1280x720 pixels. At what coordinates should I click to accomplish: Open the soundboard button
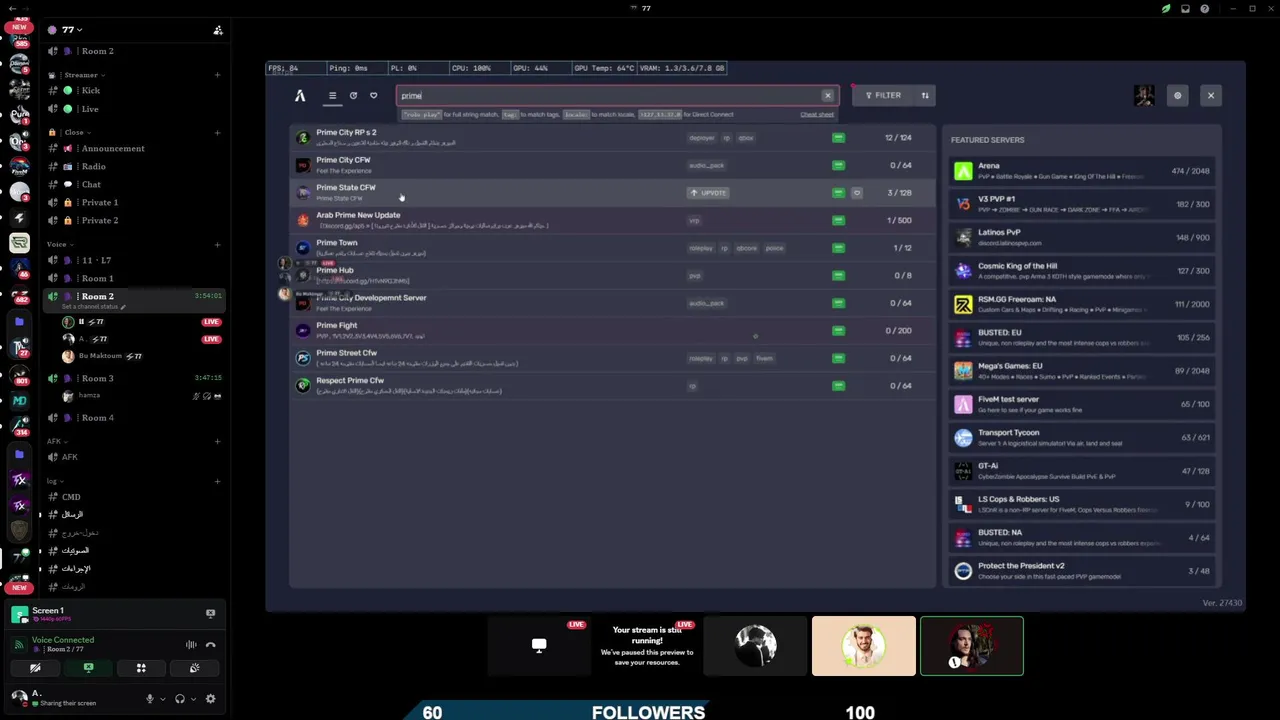coord(194,668)
